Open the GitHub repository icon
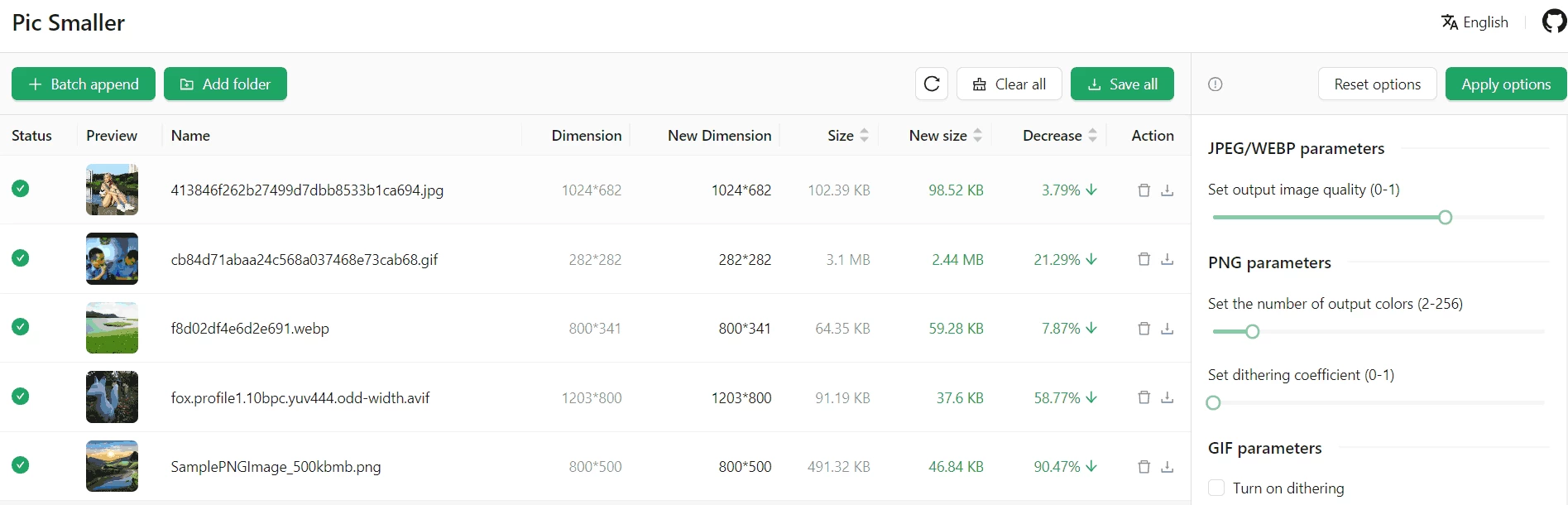The image size is (1568, 505). 1554,22
